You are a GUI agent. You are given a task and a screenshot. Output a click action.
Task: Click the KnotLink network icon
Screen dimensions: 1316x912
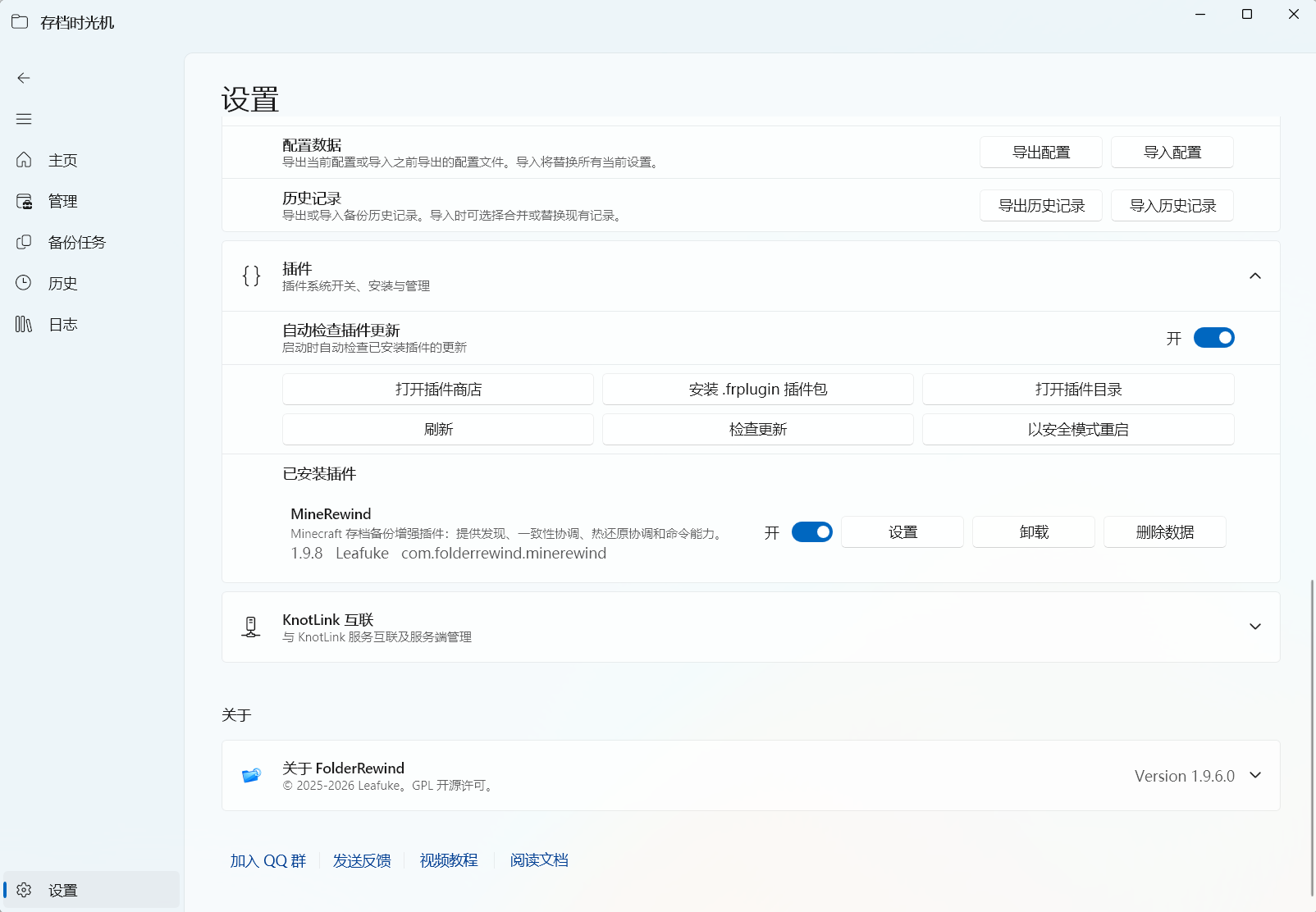(251, 627)
